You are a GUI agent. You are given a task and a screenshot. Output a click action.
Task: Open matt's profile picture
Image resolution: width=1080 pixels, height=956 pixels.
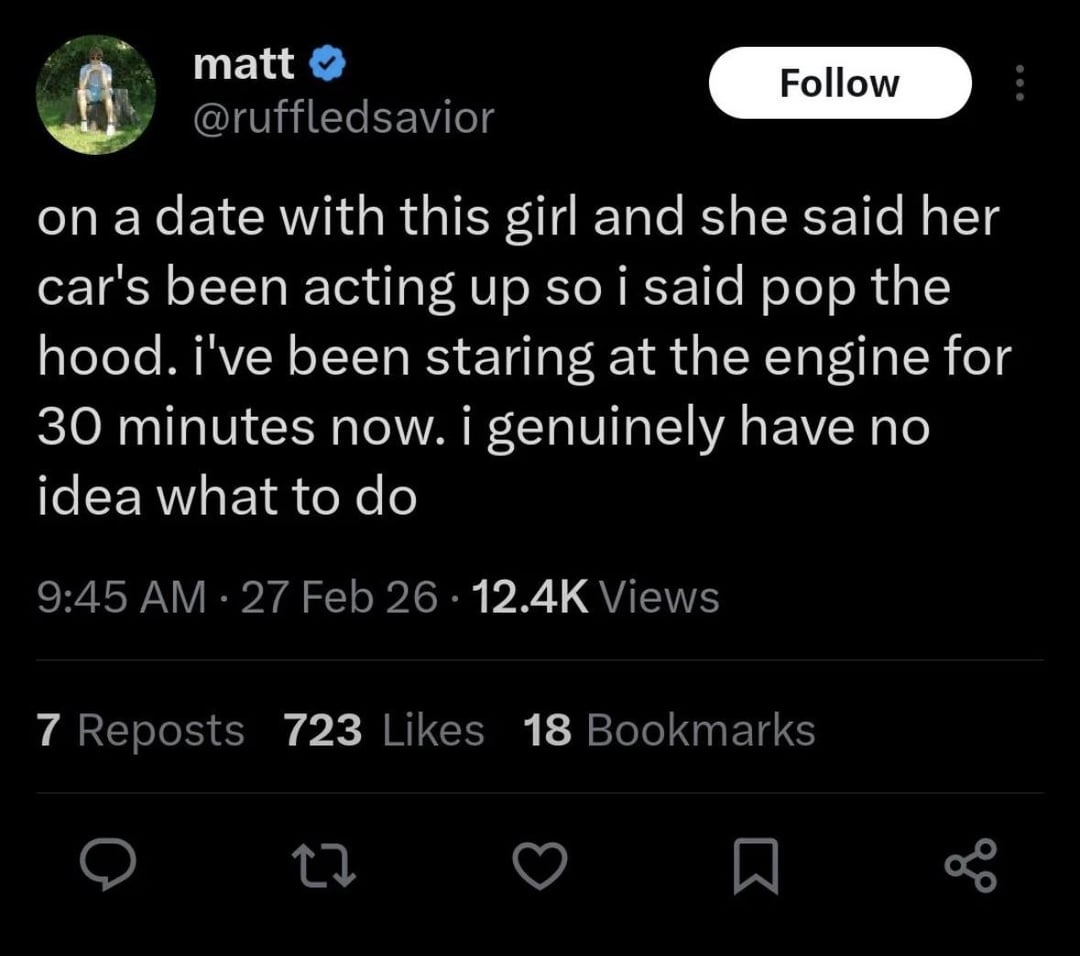pos(96,95)
